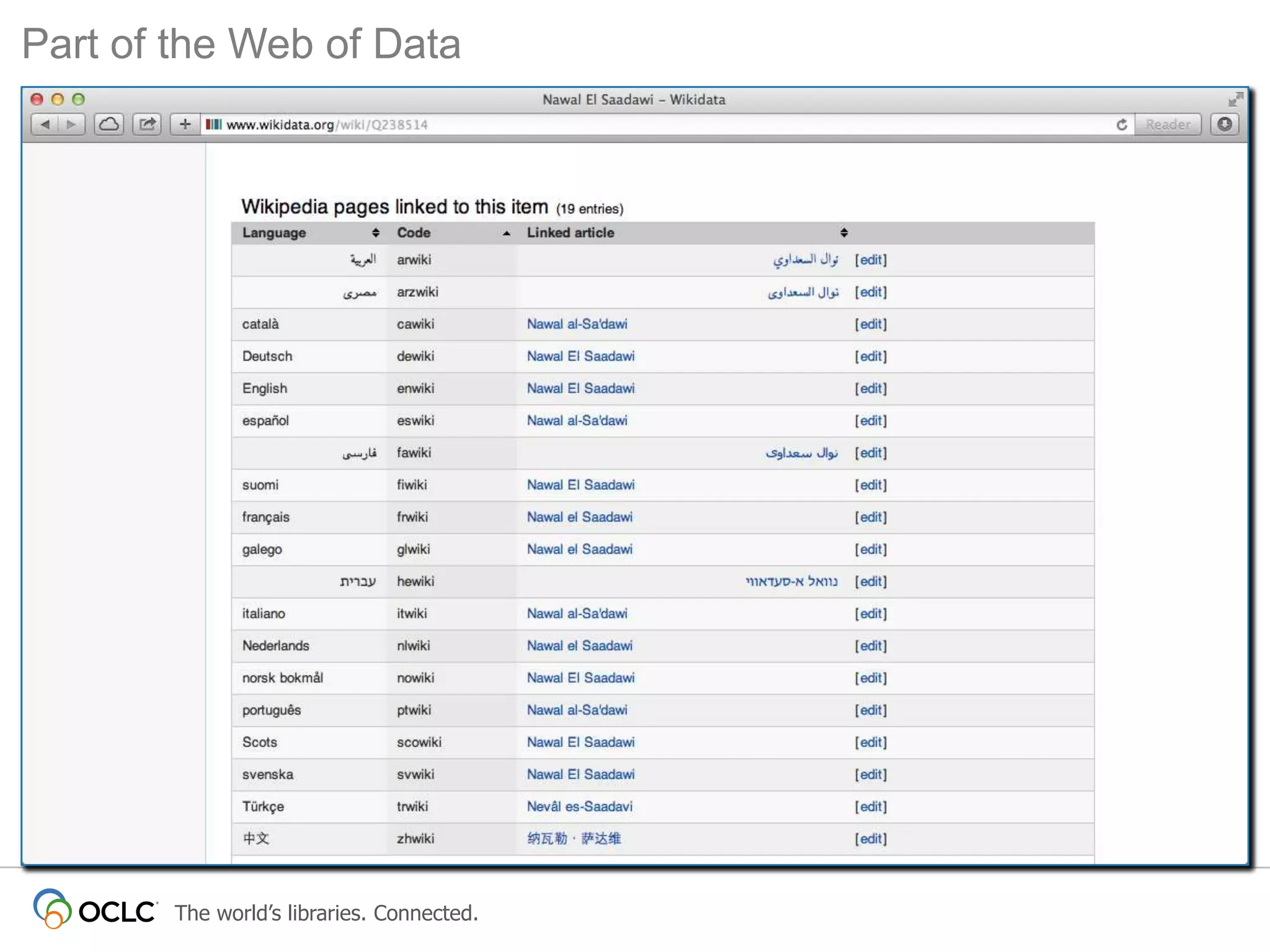Viewport: 1270px width, 952px height.
Task: Enter fullscreen using the expand arrows icon
Action: click(x=1235, y=99)
